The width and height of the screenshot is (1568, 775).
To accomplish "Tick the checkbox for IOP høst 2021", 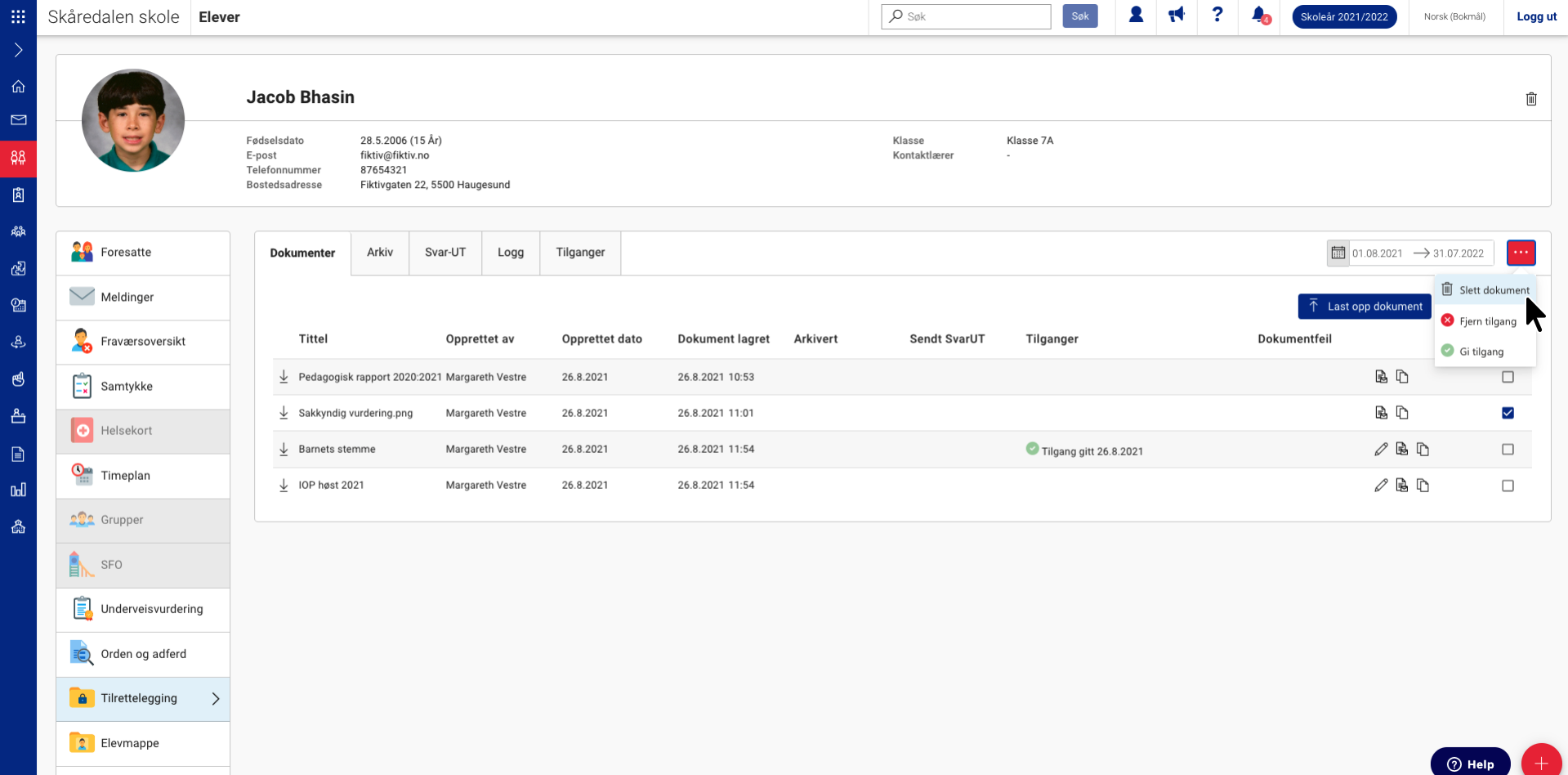I will coord(1508,486).
